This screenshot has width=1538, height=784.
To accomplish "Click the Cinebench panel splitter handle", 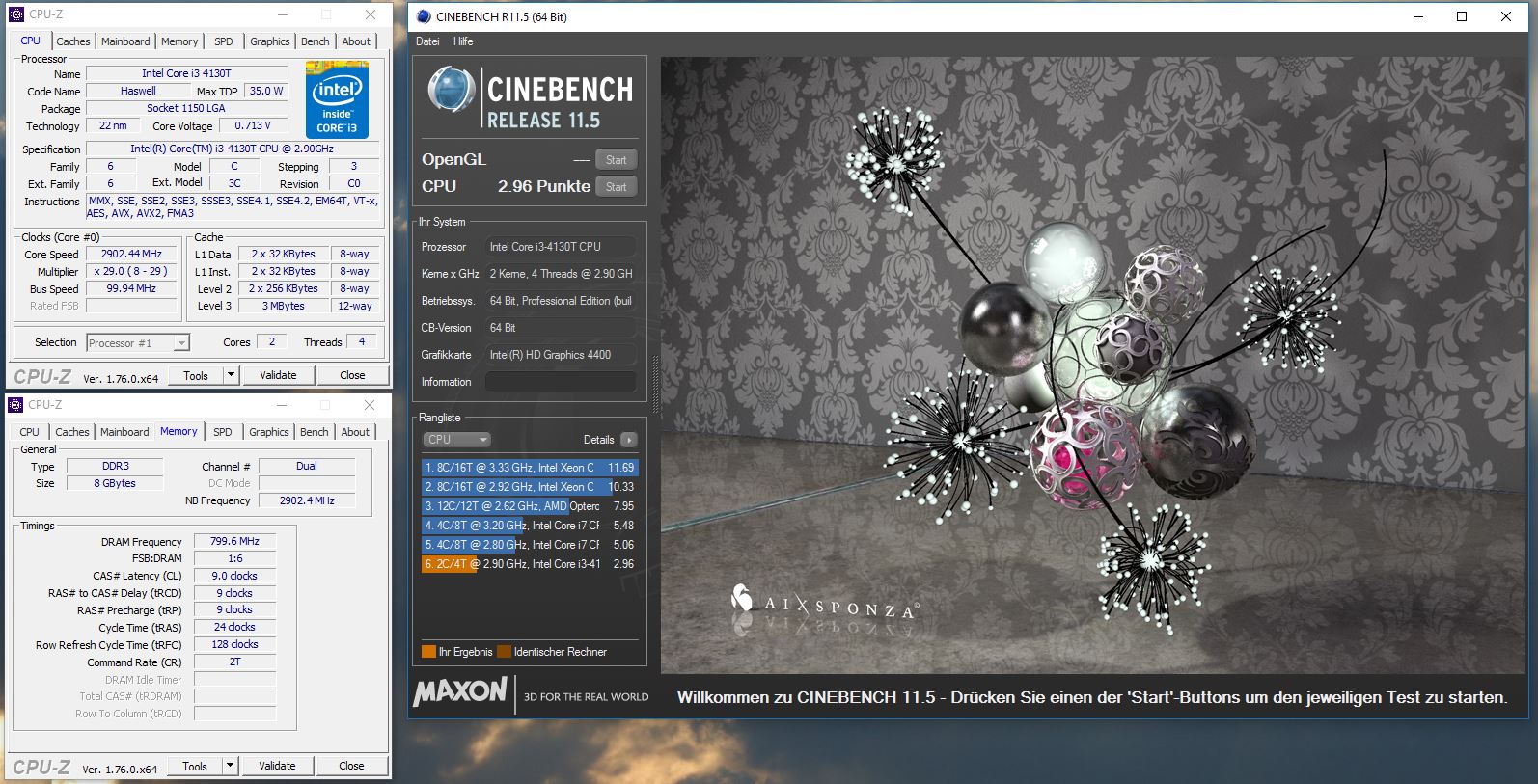I will (x=656, y=386).
